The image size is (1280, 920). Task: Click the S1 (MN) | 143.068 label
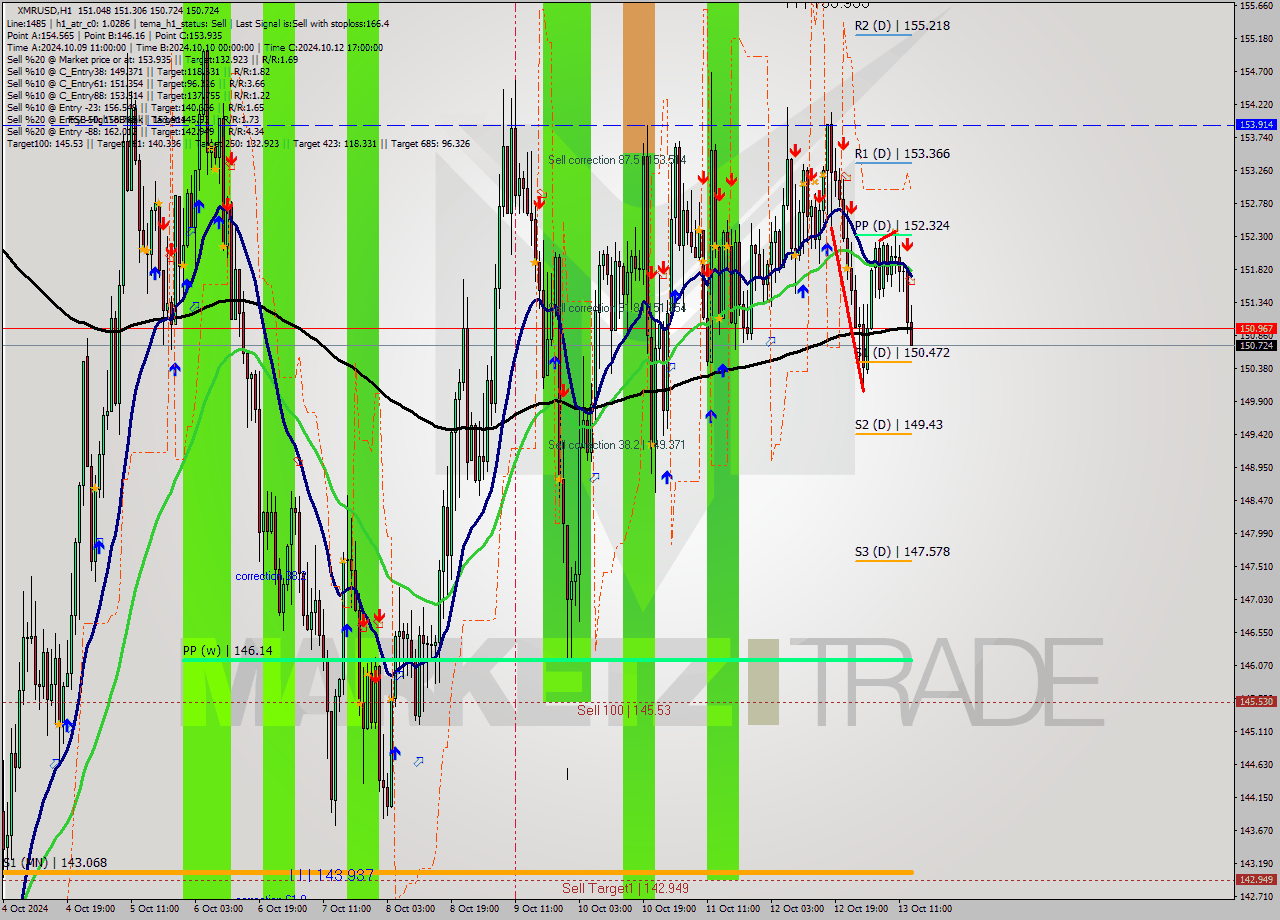click(x=54, y=863)
